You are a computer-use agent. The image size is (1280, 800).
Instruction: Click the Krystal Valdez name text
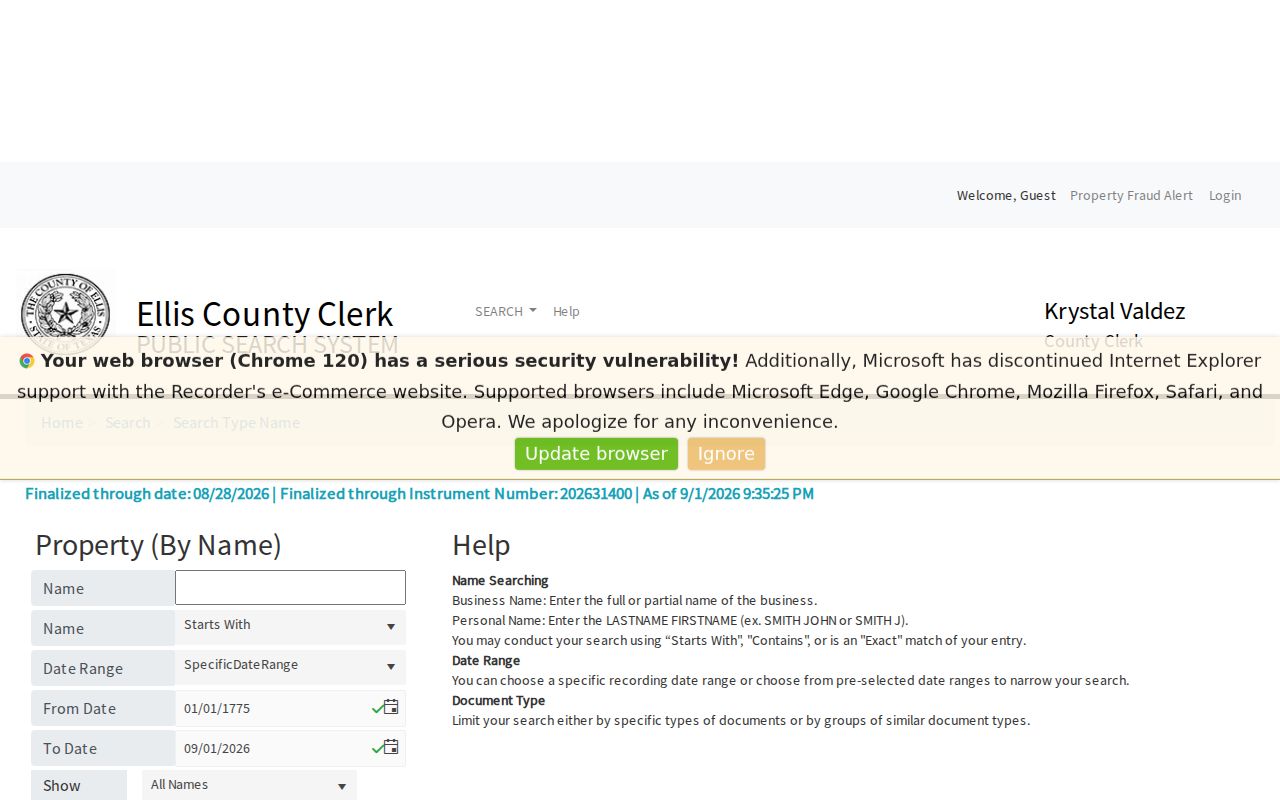point(1114,311)
